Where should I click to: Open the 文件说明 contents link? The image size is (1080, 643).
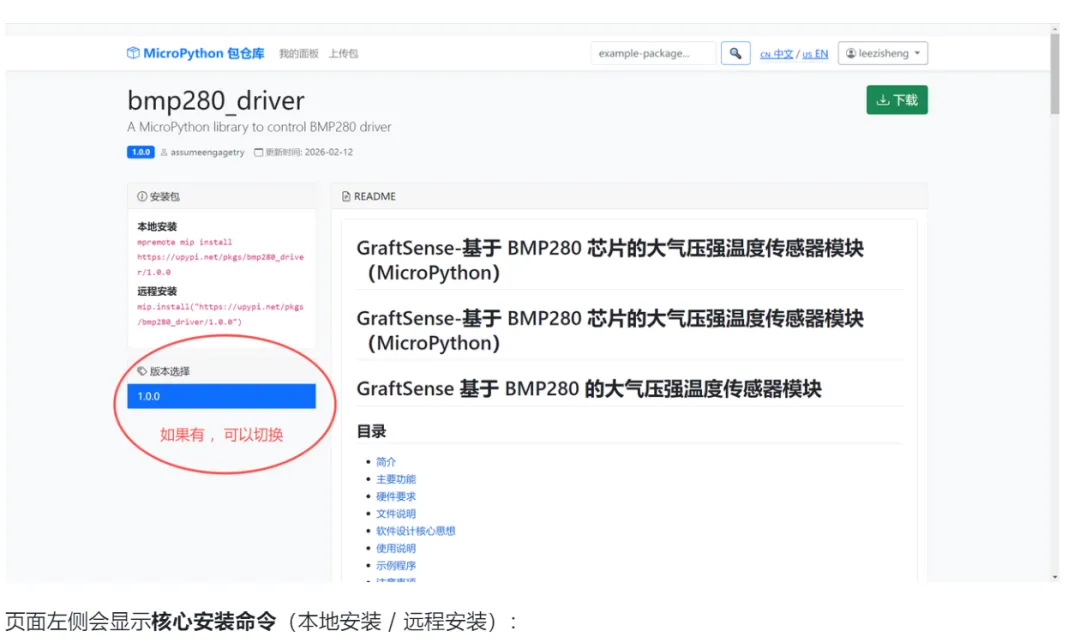click(x=396, y=513)
